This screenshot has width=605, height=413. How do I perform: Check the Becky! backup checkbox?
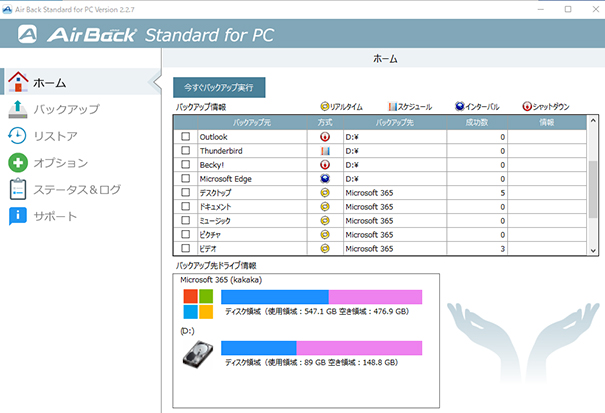coord(186,164)
